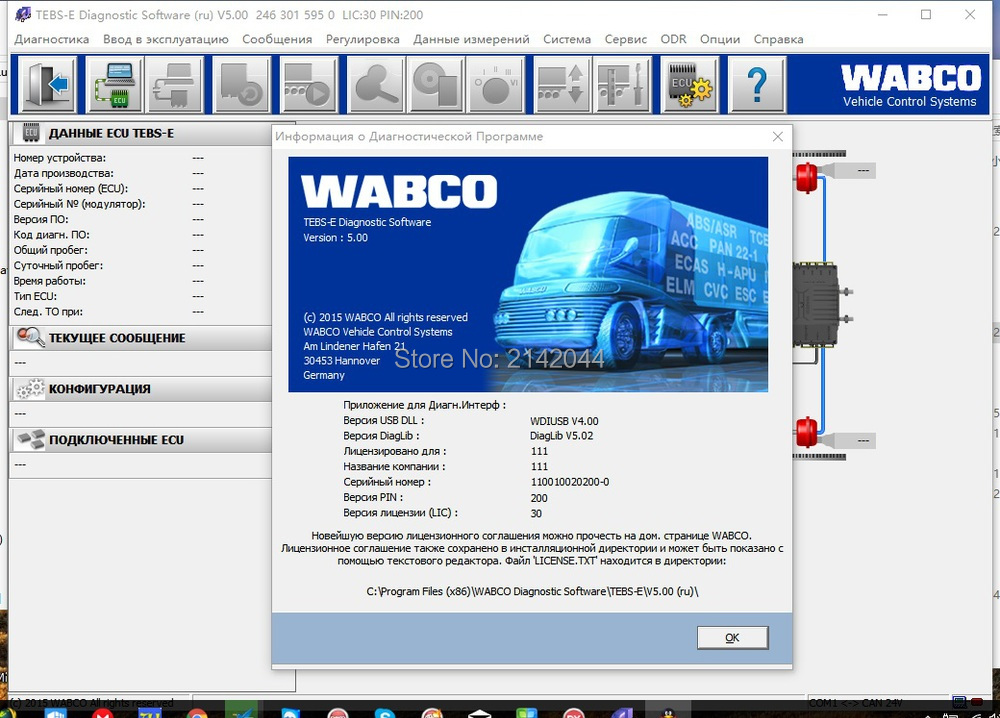Start diagnosis with the laptop-ECU icon
This screenshot has width=1000, height=718.
click(x=114, y=85)
